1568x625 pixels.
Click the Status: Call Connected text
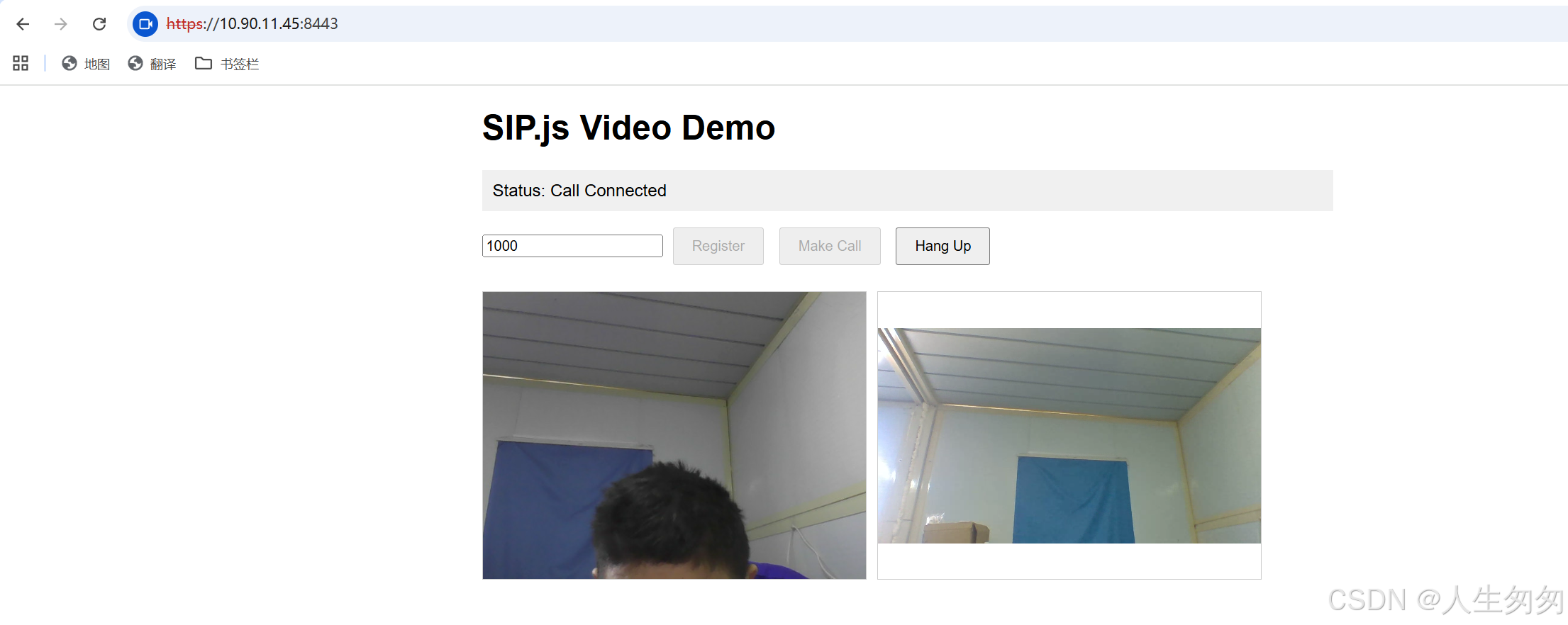pos(579,191)
